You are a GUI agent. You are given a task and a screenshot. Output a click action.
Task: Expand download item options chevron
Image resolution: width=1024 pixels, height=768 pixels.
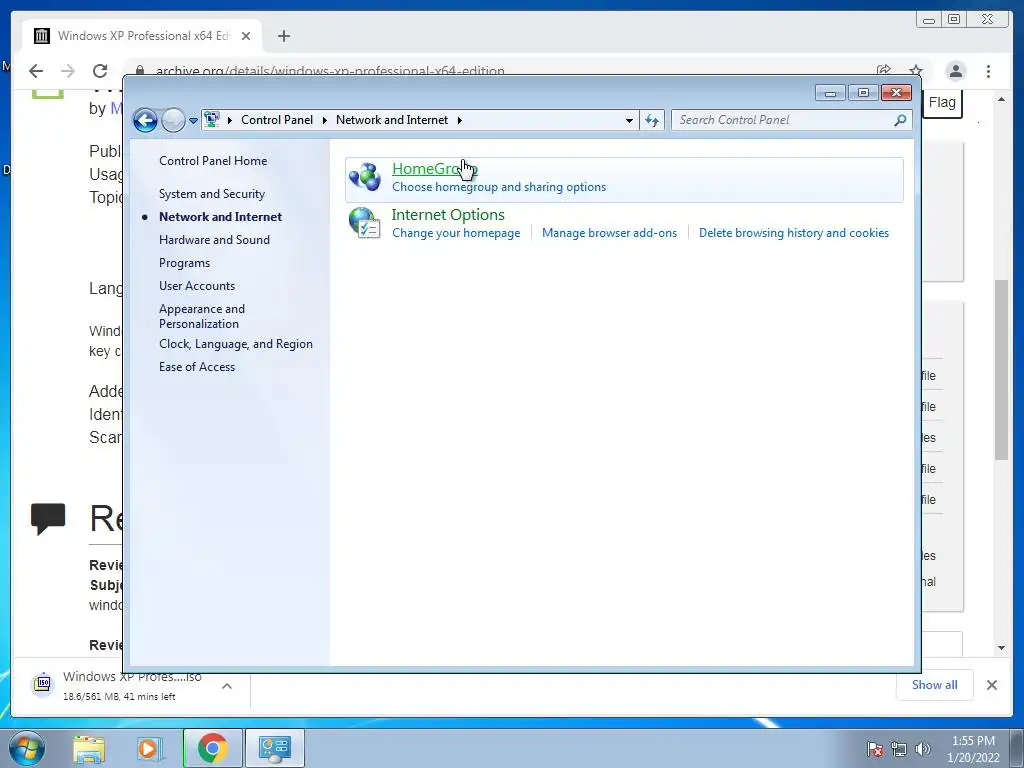[227, 686]
